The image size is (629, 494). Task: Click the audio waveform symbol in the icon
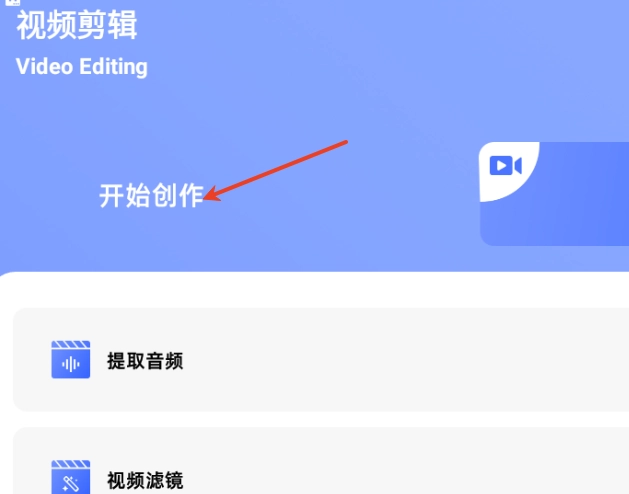(71, 364)
